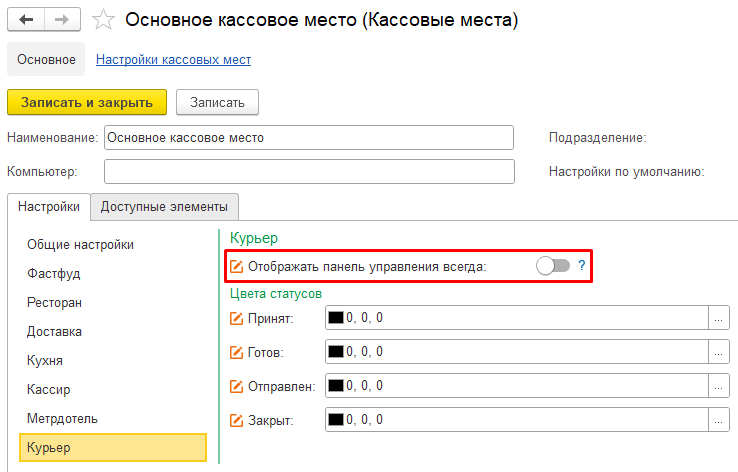Click Записать и закрыть button

[87, 102]
